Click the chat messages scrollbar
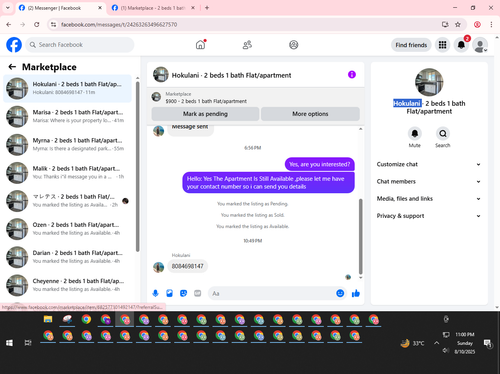The image size is (500, 374). pos(360,236)
